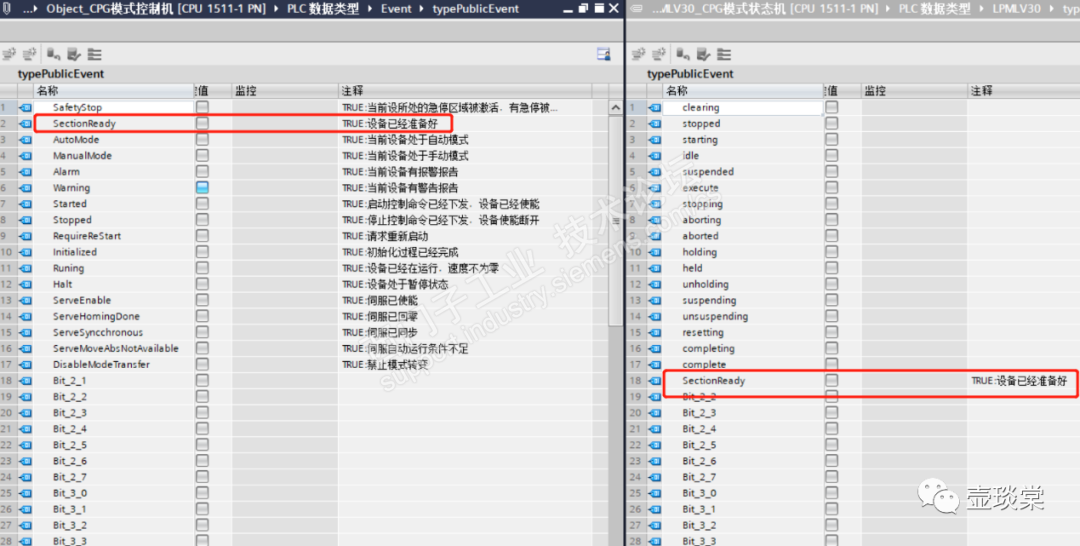1080x546 pixels.
Task: Toggle the ManualMode start value checkbox
Action: click(202, 156)
